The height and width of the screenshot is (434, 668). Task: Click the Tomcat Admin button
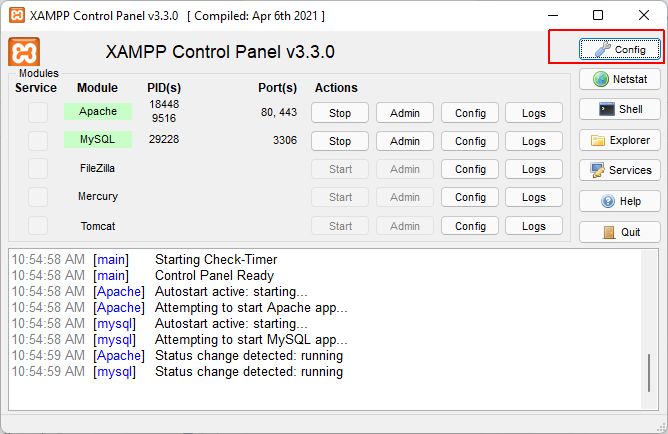point(405,226)
